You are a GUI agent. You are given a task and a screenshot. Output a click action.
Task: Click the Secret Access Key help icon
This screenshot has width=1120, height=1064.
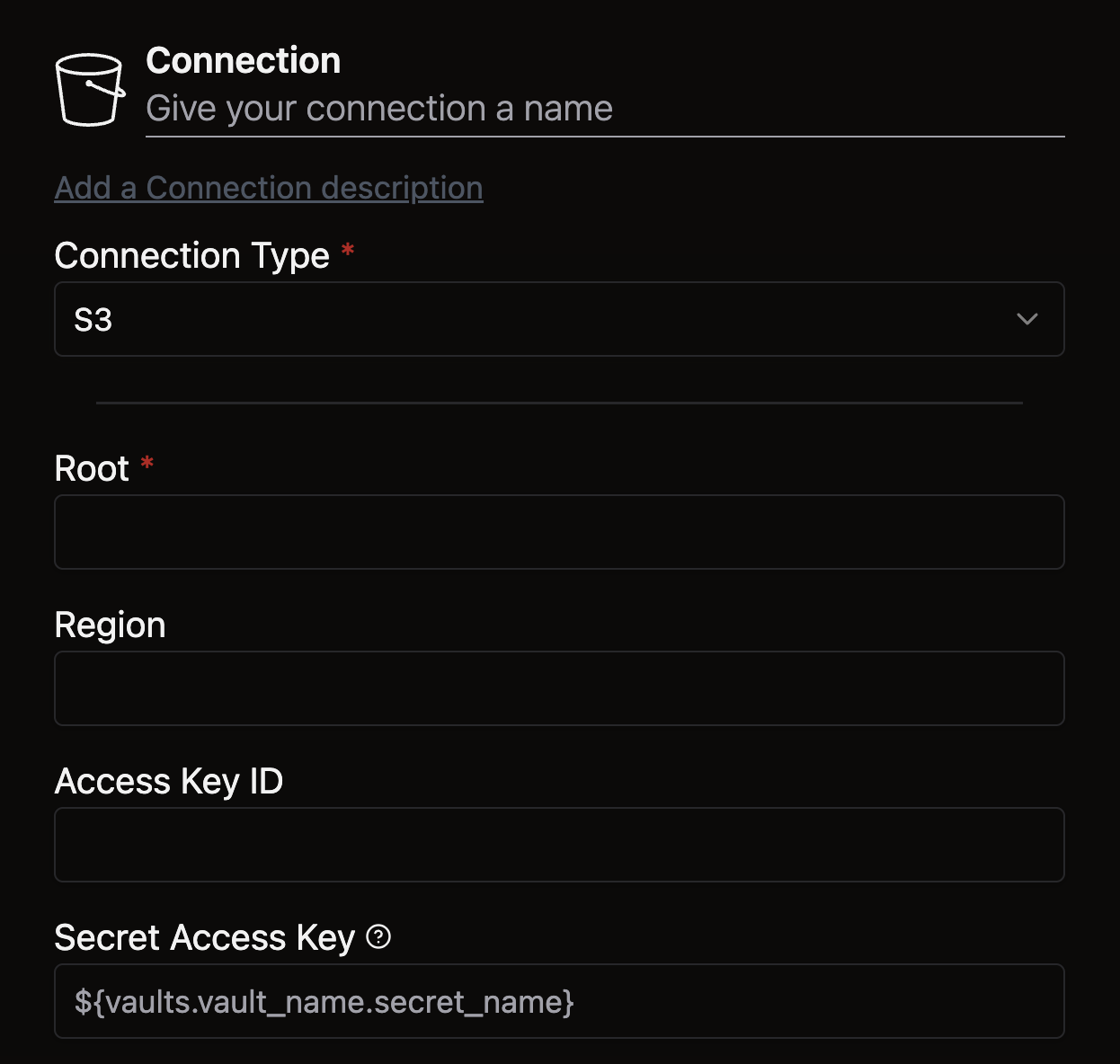(x=379, y=937)
